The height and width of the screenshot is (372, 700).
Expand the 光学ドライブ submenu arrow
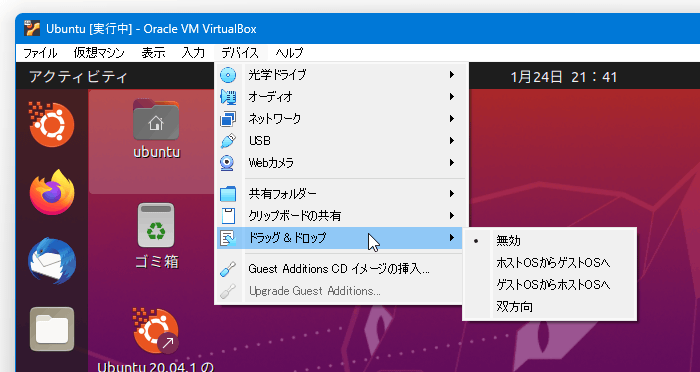tap(452, 75)
